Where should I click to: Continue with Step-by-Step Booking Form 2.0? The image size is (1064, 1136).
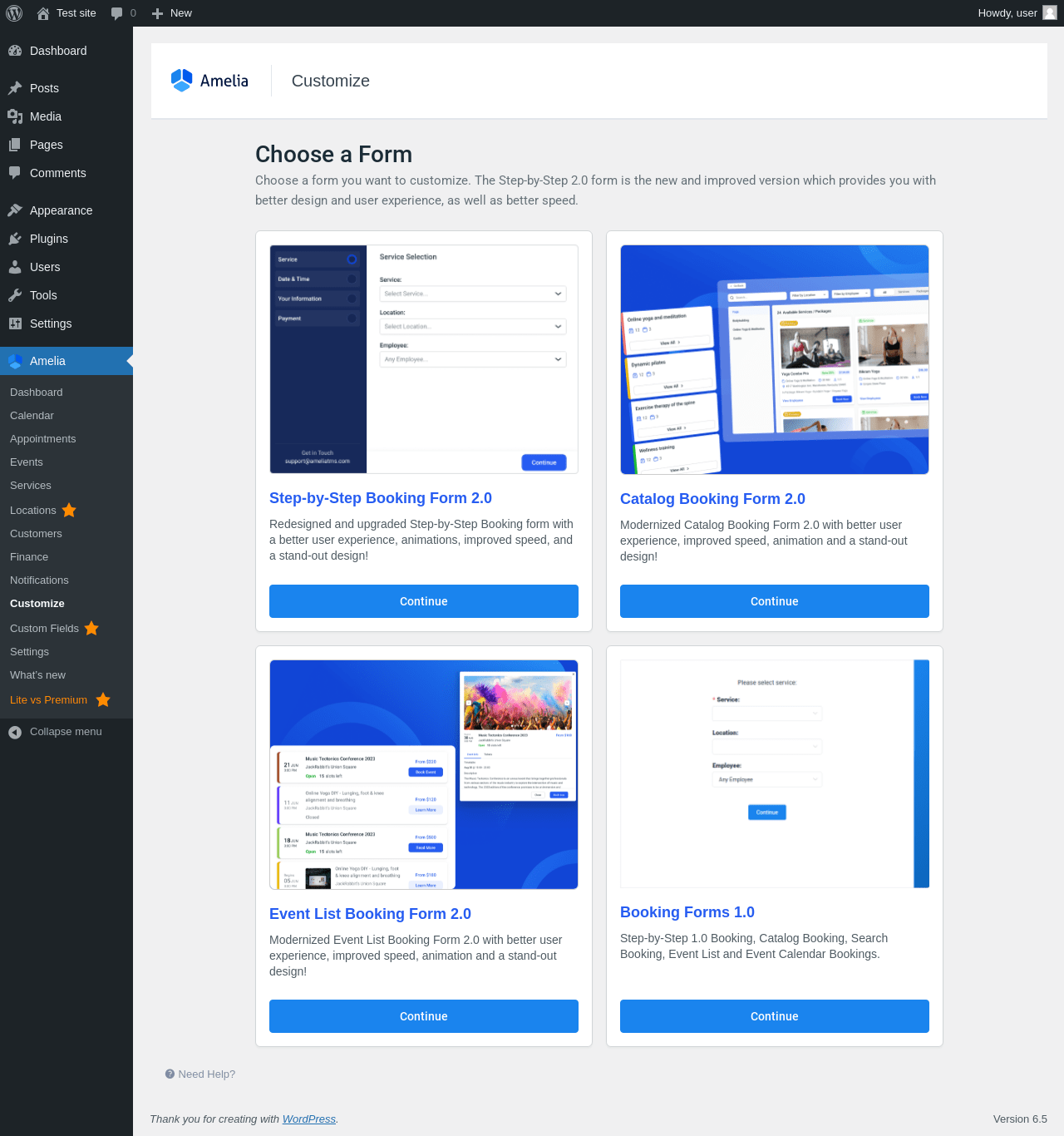pyautogui.click(x=424, y=601)
